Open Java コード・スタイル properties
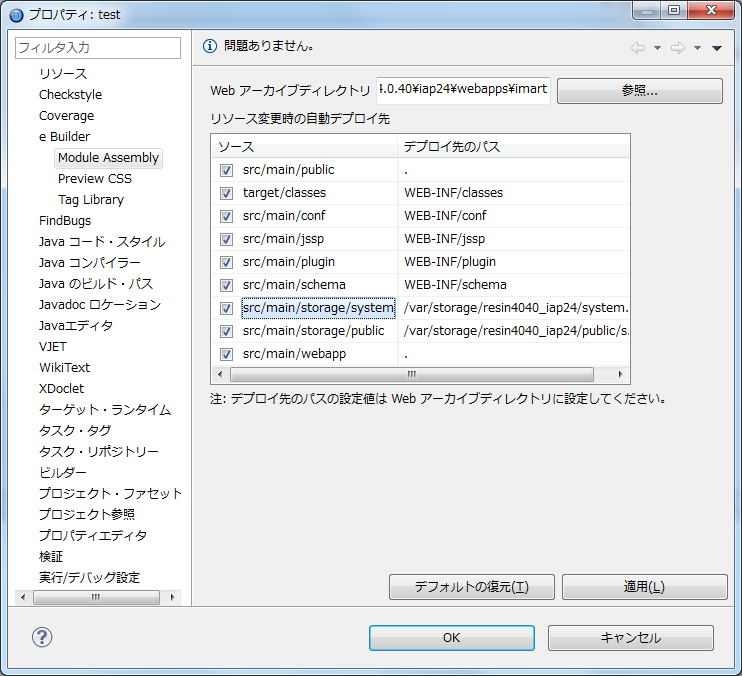 click(x=102, y=242)
